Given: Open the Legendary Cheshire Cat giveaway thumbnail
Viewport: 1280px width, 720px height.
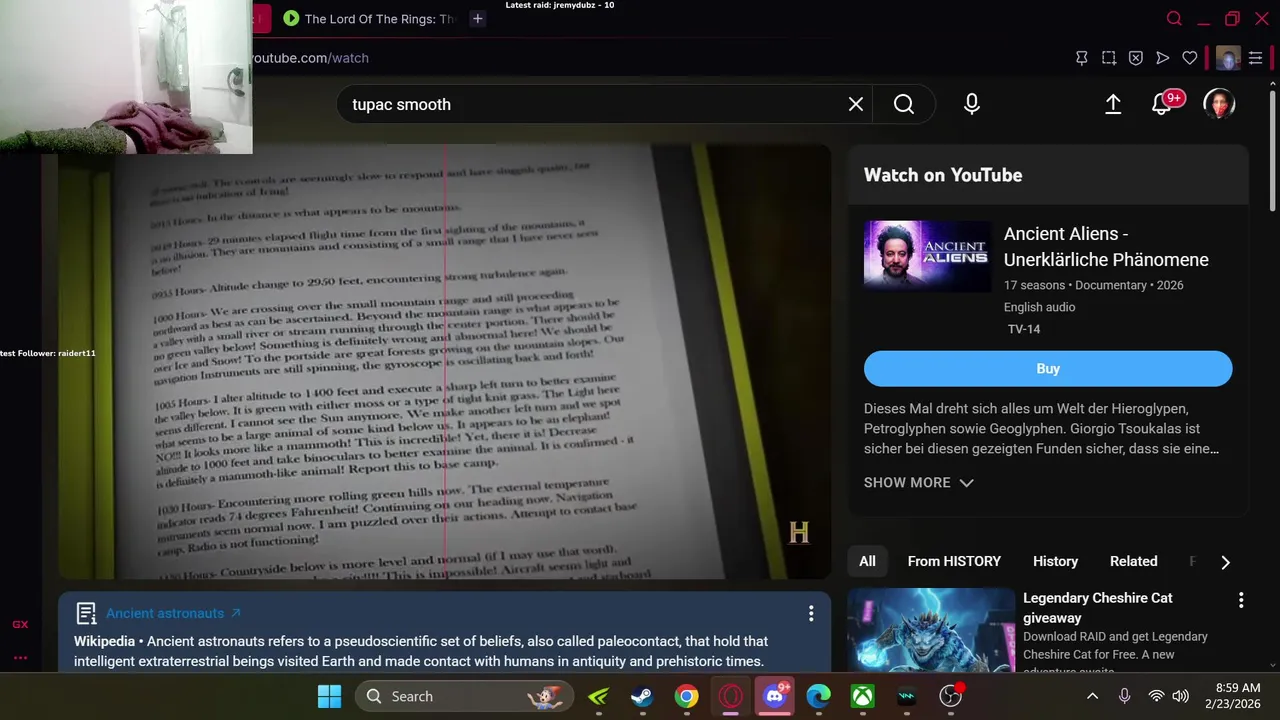Looking at the screenshot, I should (x=931, y=630).
